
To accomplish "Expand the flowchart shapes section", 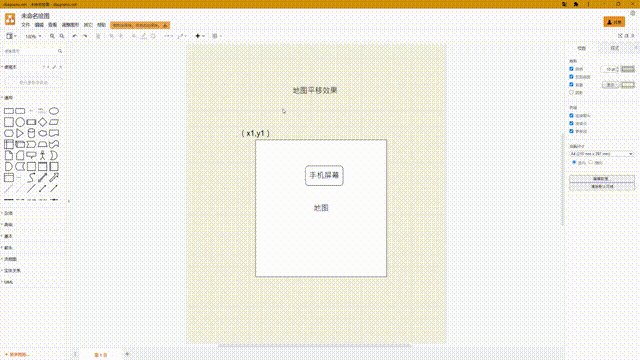I will pos(10,259).
